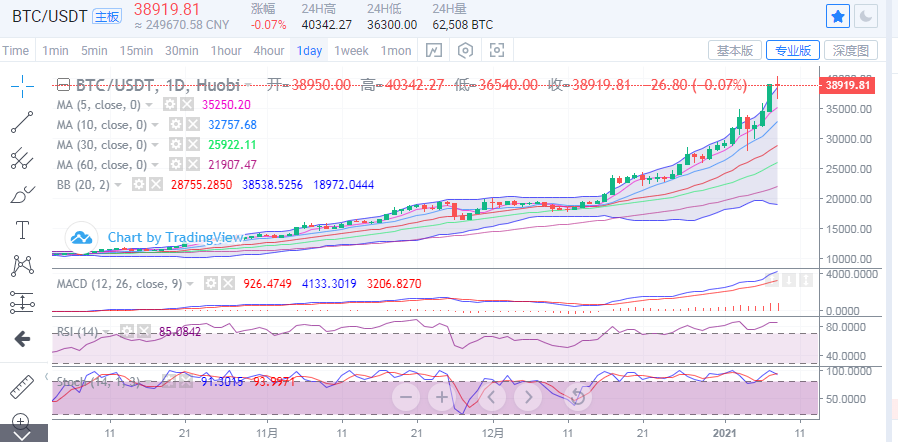
Task: Select the crosshair cursor tool
Action: (x=22, y=86)
